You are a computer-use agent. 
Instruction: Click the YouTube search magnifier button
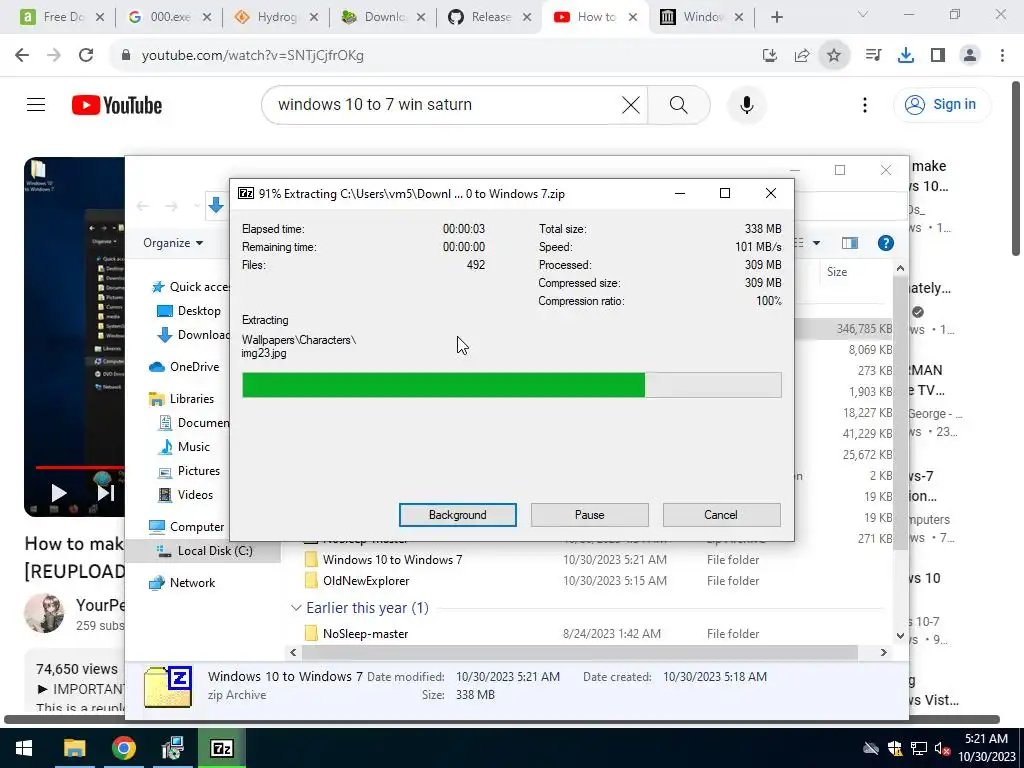679,104
